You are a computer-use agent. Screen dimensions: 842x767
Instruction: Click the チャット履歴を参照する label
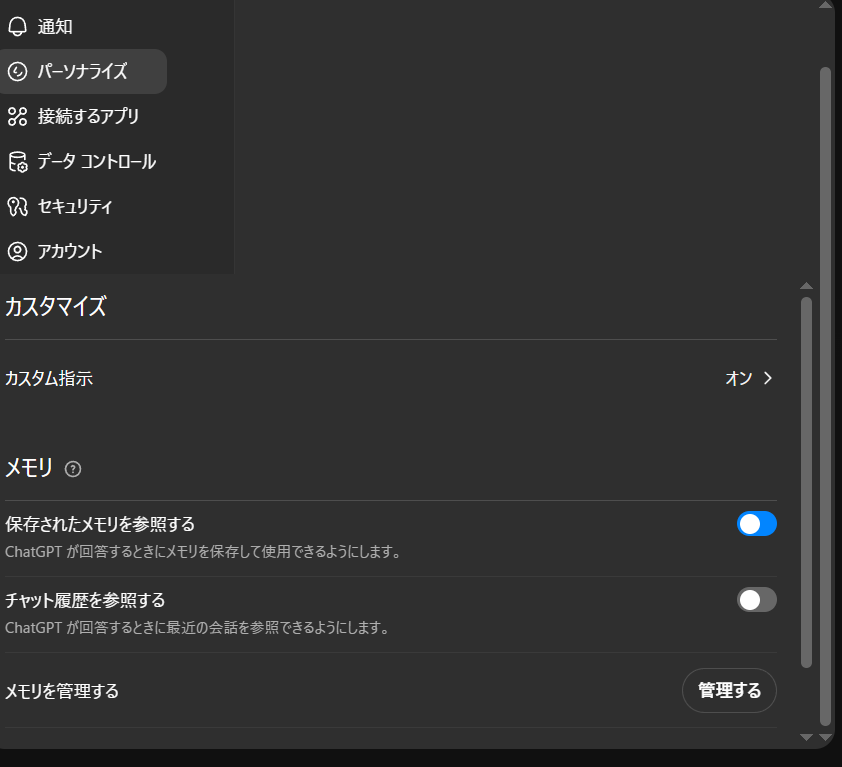(85, 600)
